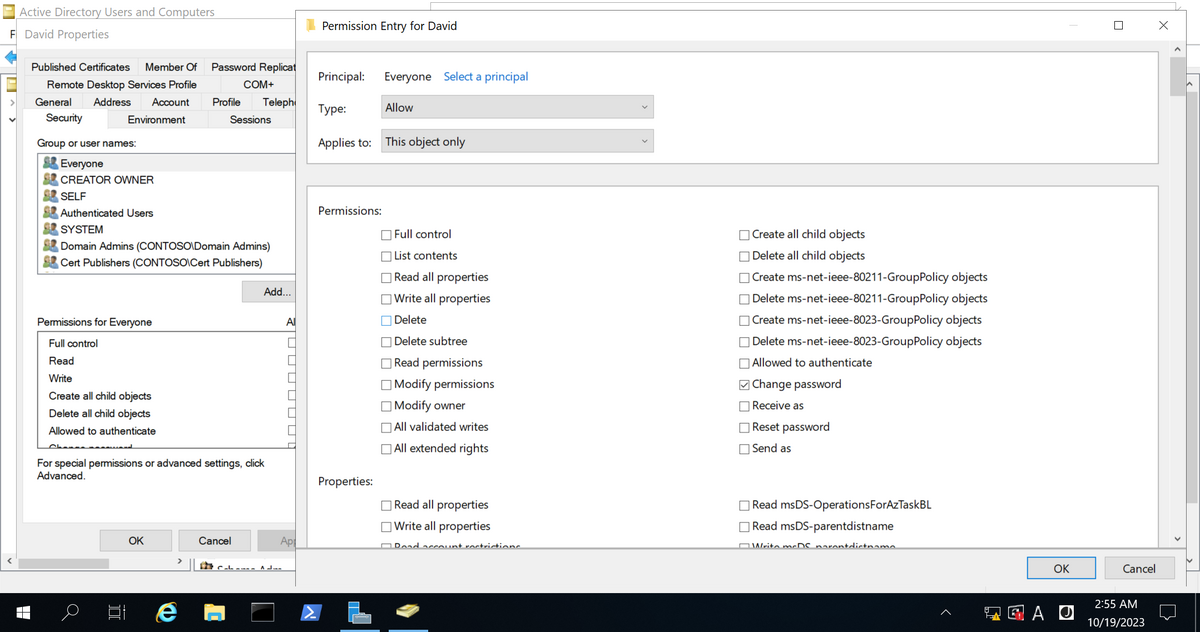Viewport: 1200px width, 632px height.
Task: Open the Action Center notifications
Action: click(1167, 611)
